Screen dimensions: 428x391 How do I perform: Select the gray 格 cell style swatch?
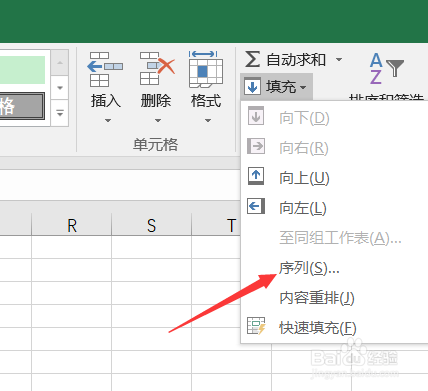(22, 106)
